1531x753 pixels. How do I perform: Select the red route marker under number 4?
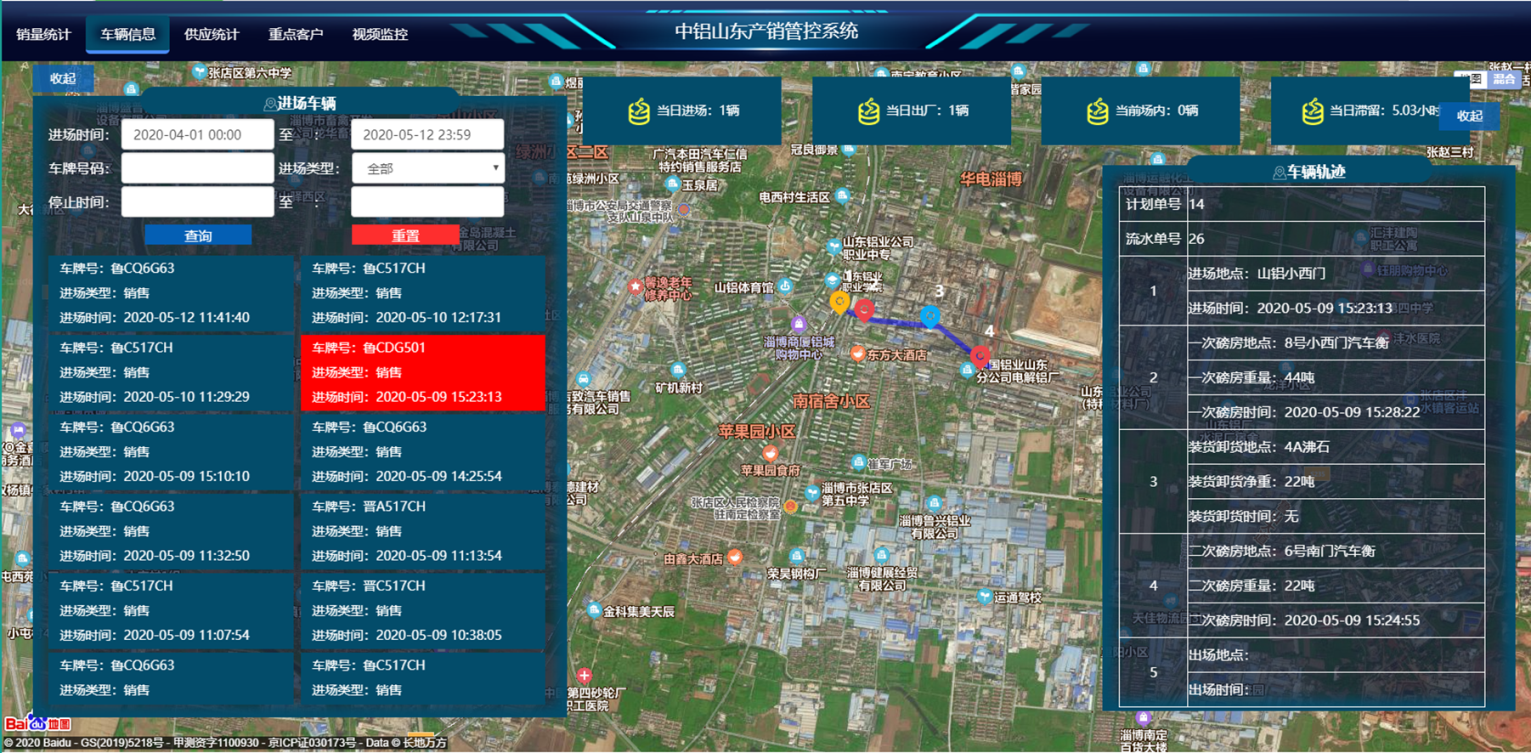[x=981, y=356]
